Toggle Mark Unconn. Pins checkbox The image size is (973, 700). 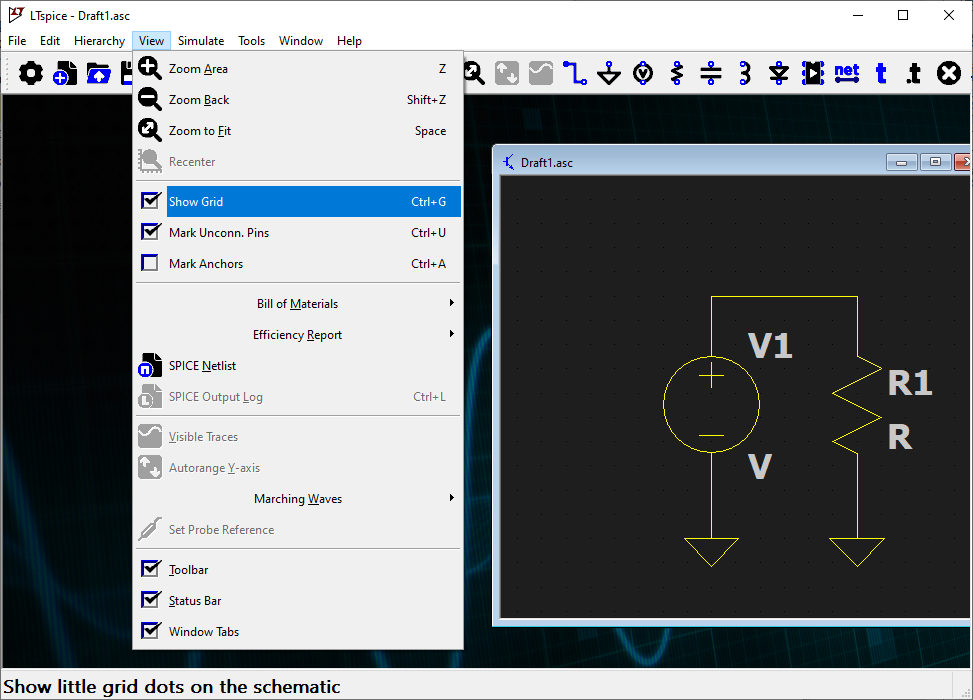click(150, 232)
